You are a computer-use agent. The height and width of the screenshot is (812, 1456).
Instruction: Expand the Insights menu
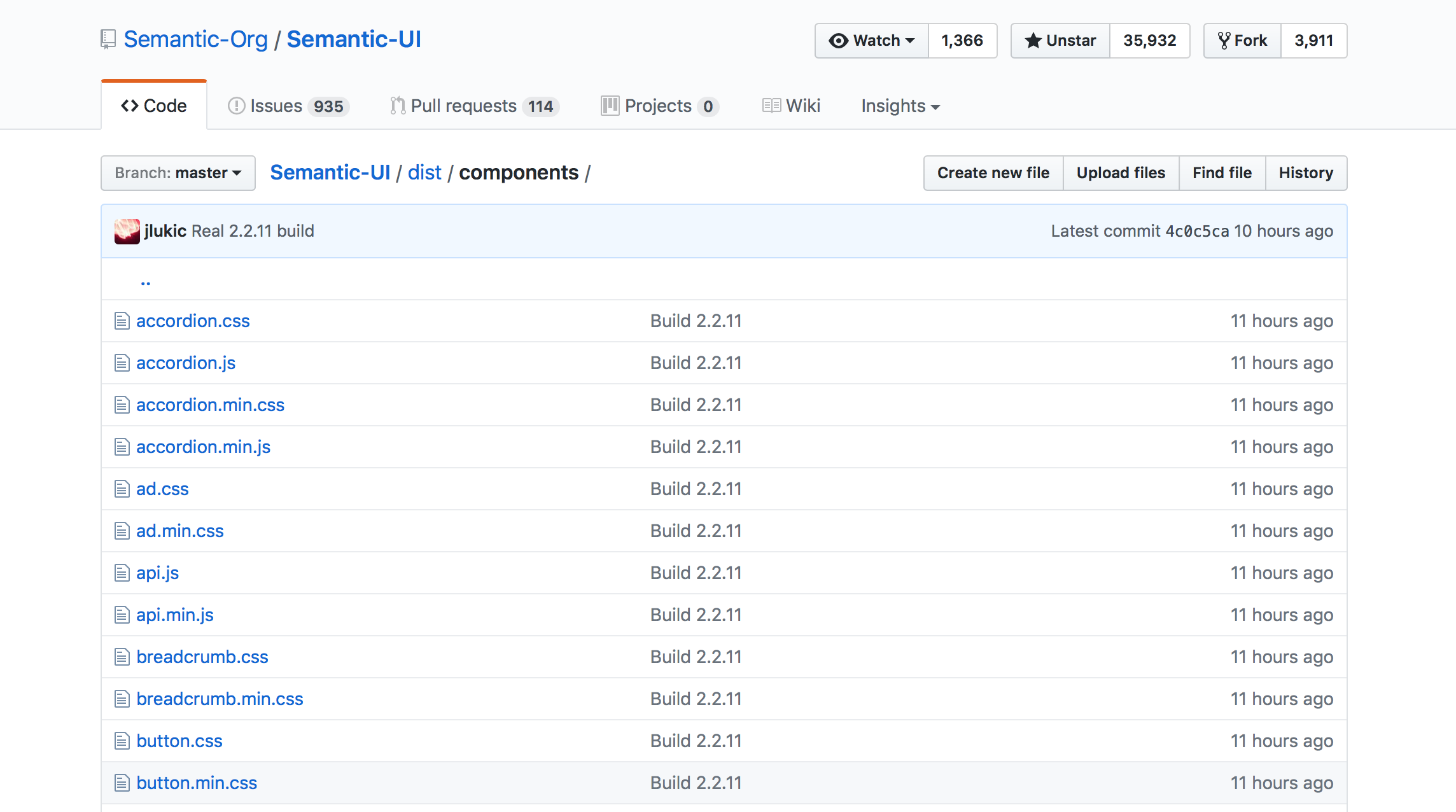click(900, 106)
